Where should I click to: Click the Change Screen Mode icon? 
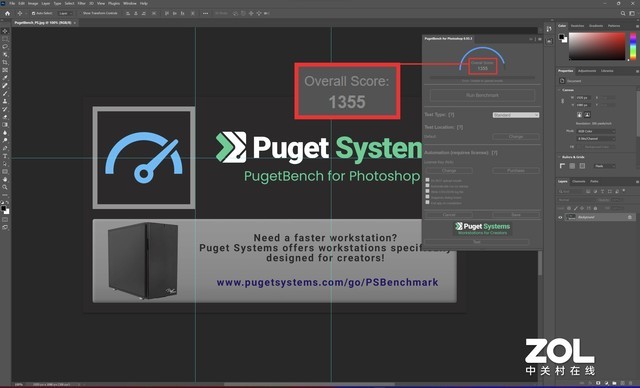[5, 227]
